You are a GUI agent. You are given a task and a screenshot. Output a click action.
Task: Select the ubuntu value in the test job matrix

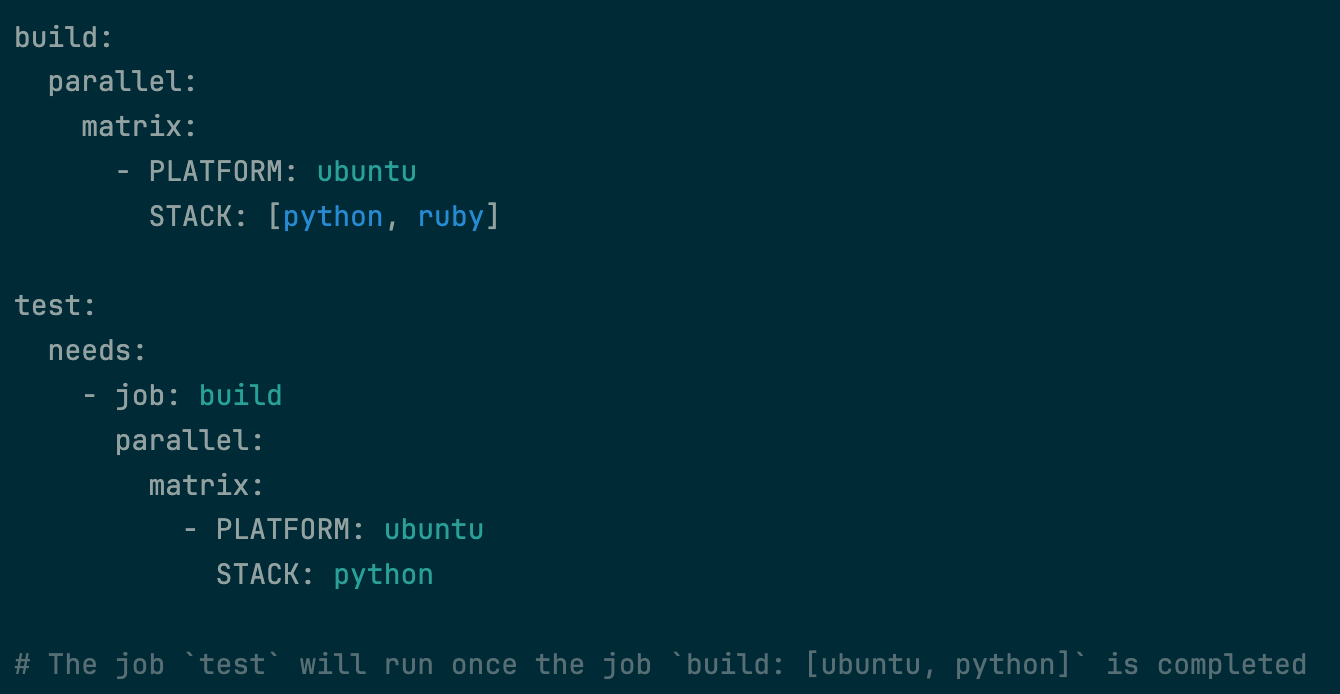pyautogui.click(x=433, y=530)
